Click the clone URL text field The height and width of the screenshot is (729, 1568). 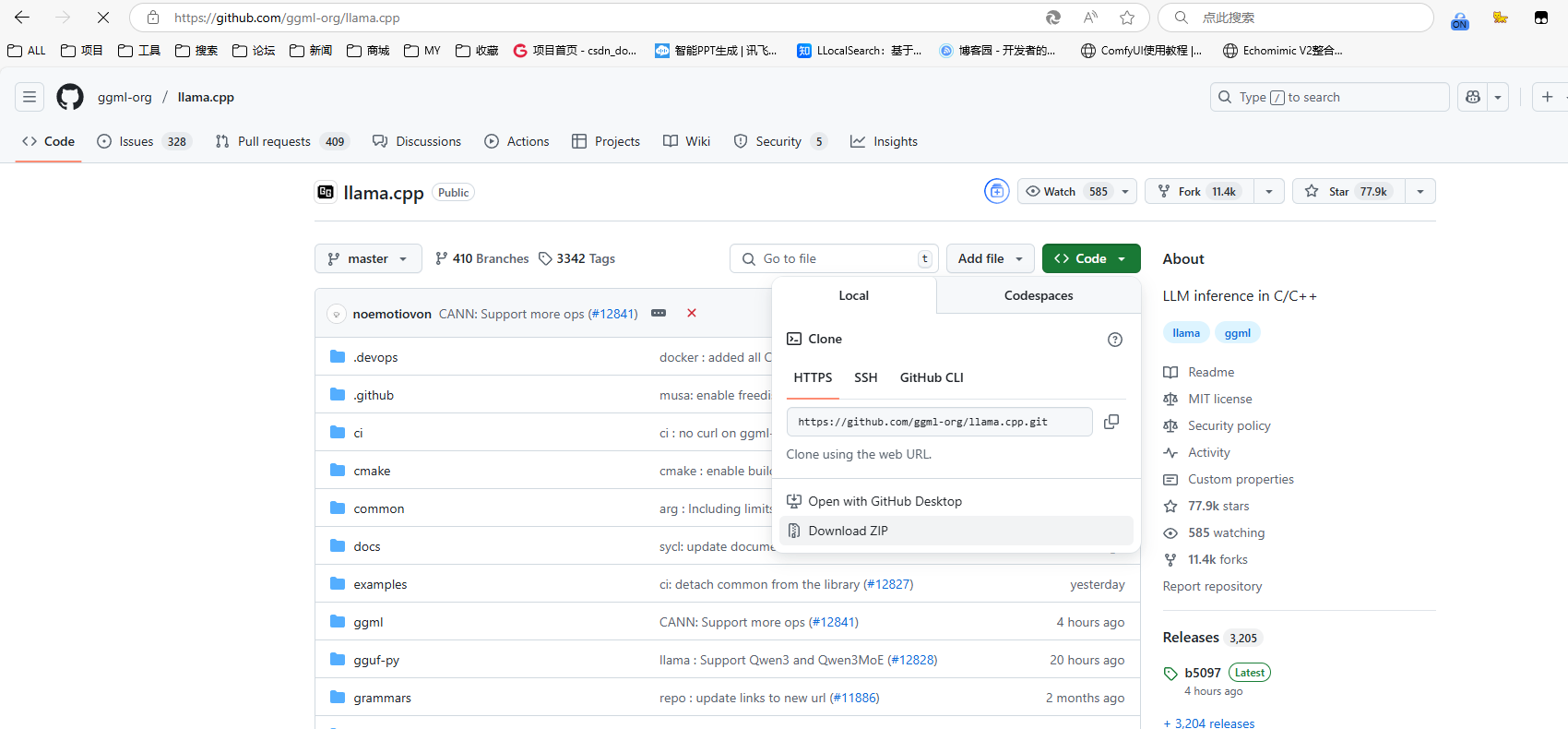[x=939, y=422]
